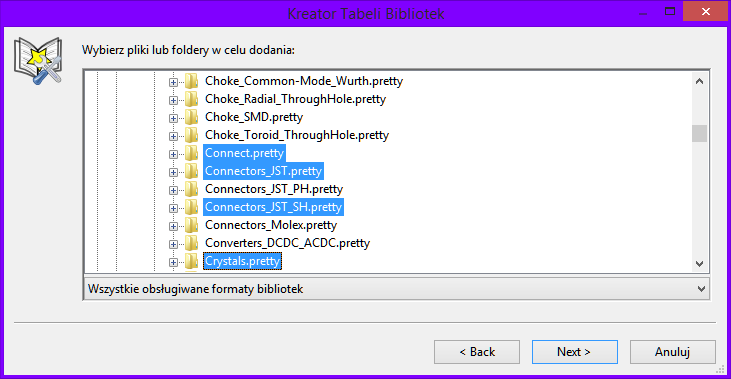Select Connectors_Molex.pretty in the list

click(x=271, y=225)
